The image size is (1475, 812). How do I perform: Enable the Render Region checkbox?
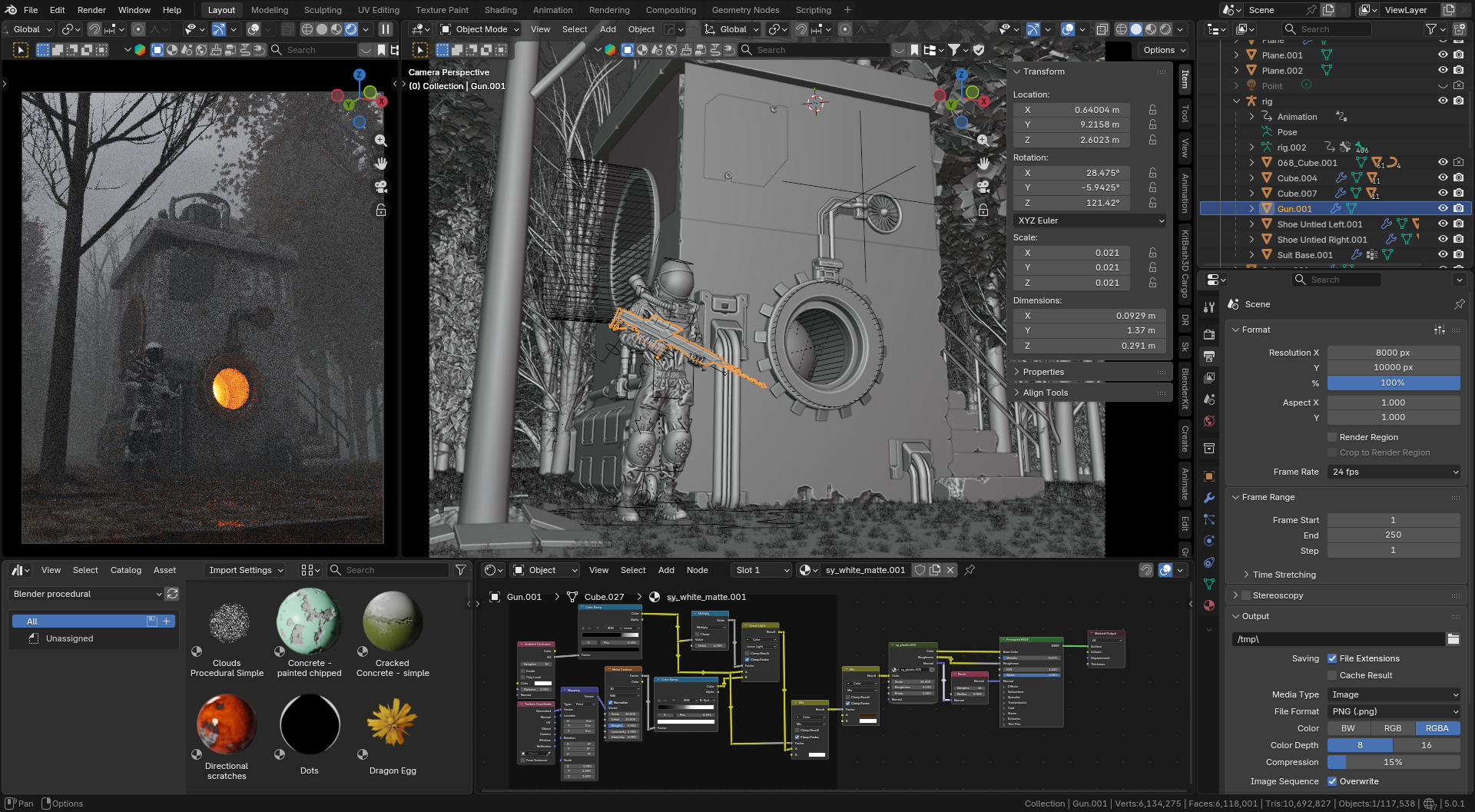[x=1332, y=437]
